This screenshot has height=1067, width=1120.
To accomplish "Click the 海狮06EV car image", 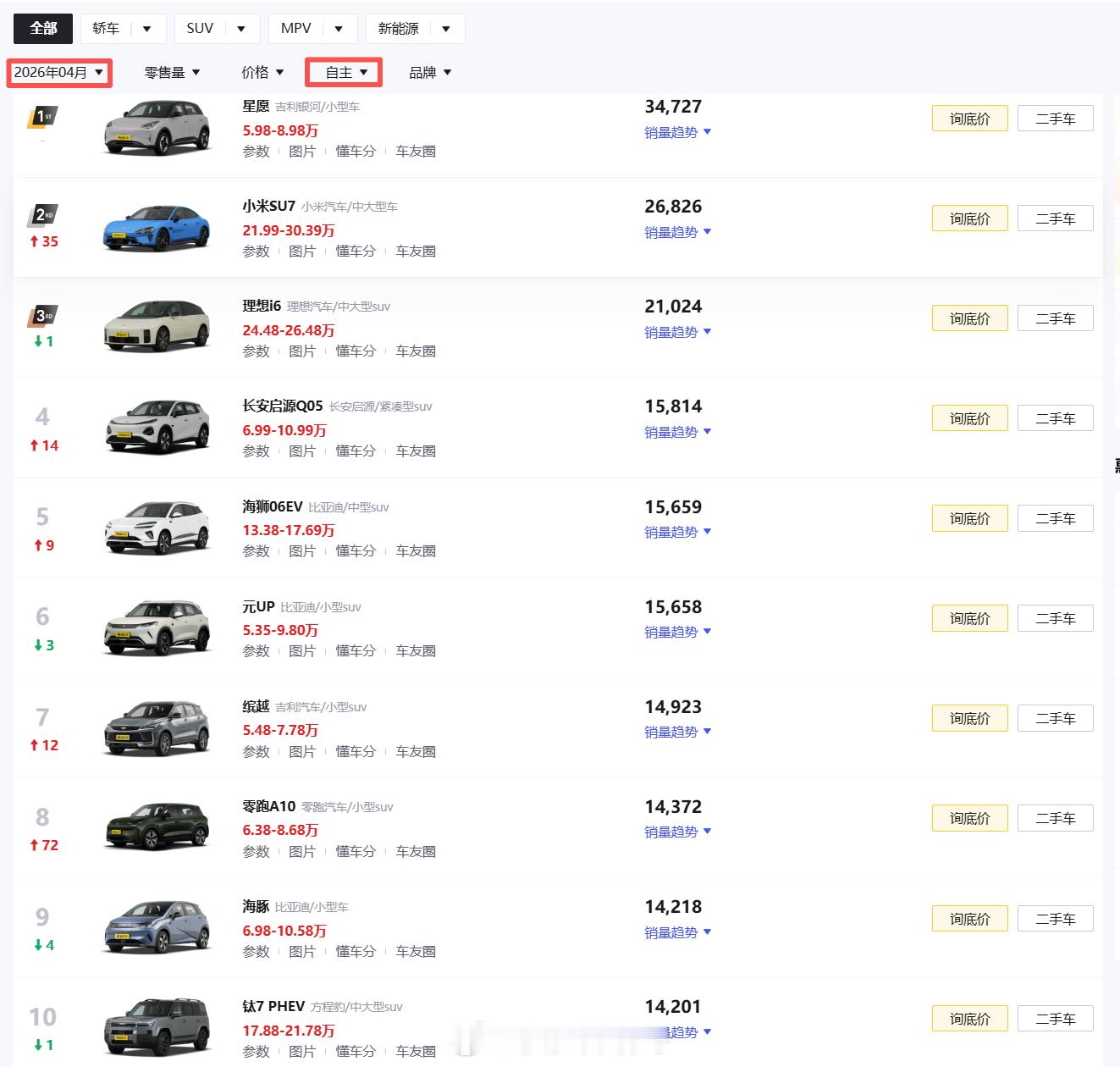I will point(157,528).
